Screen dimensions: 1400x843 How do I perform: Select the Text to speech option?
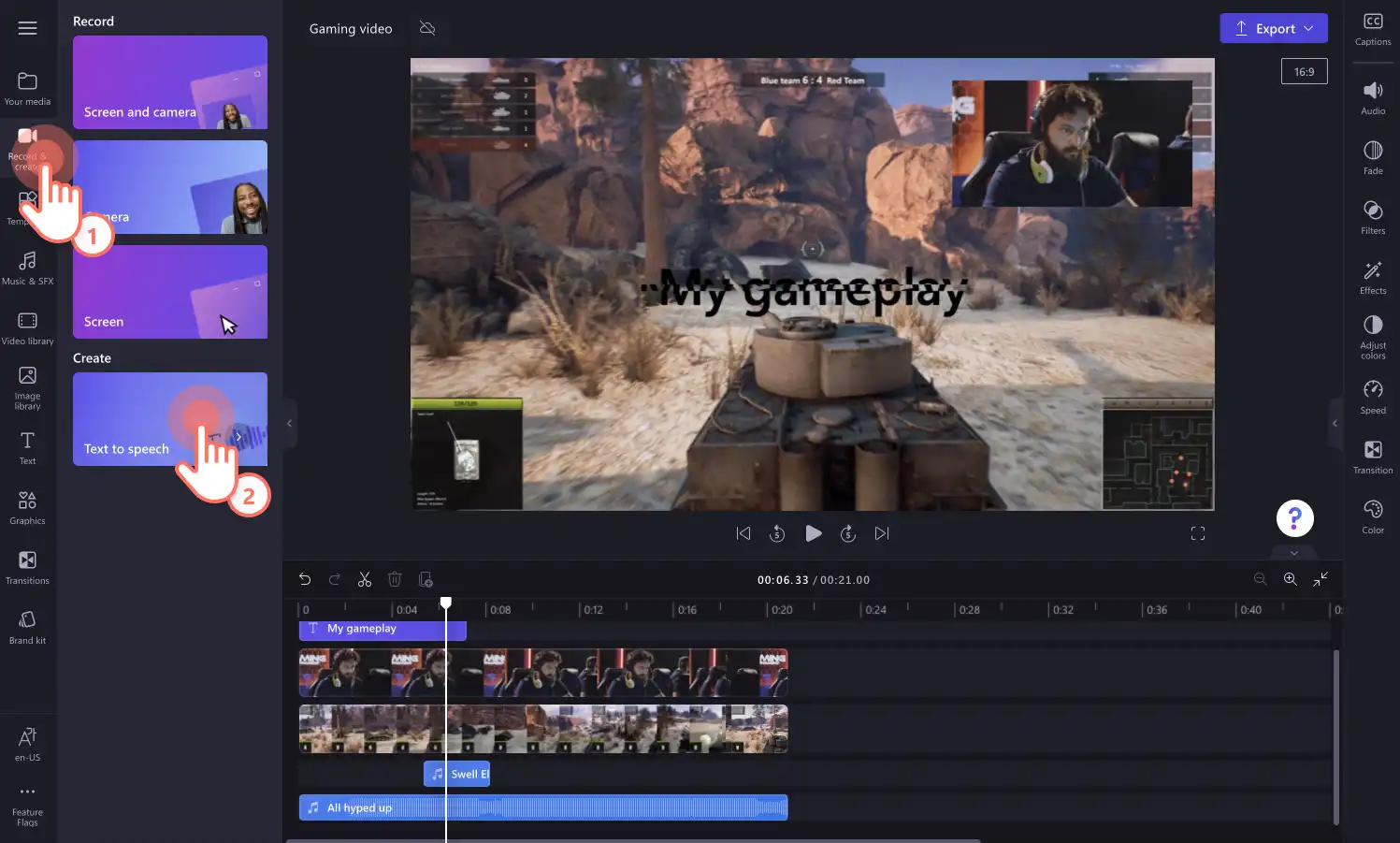click(170, 419)
